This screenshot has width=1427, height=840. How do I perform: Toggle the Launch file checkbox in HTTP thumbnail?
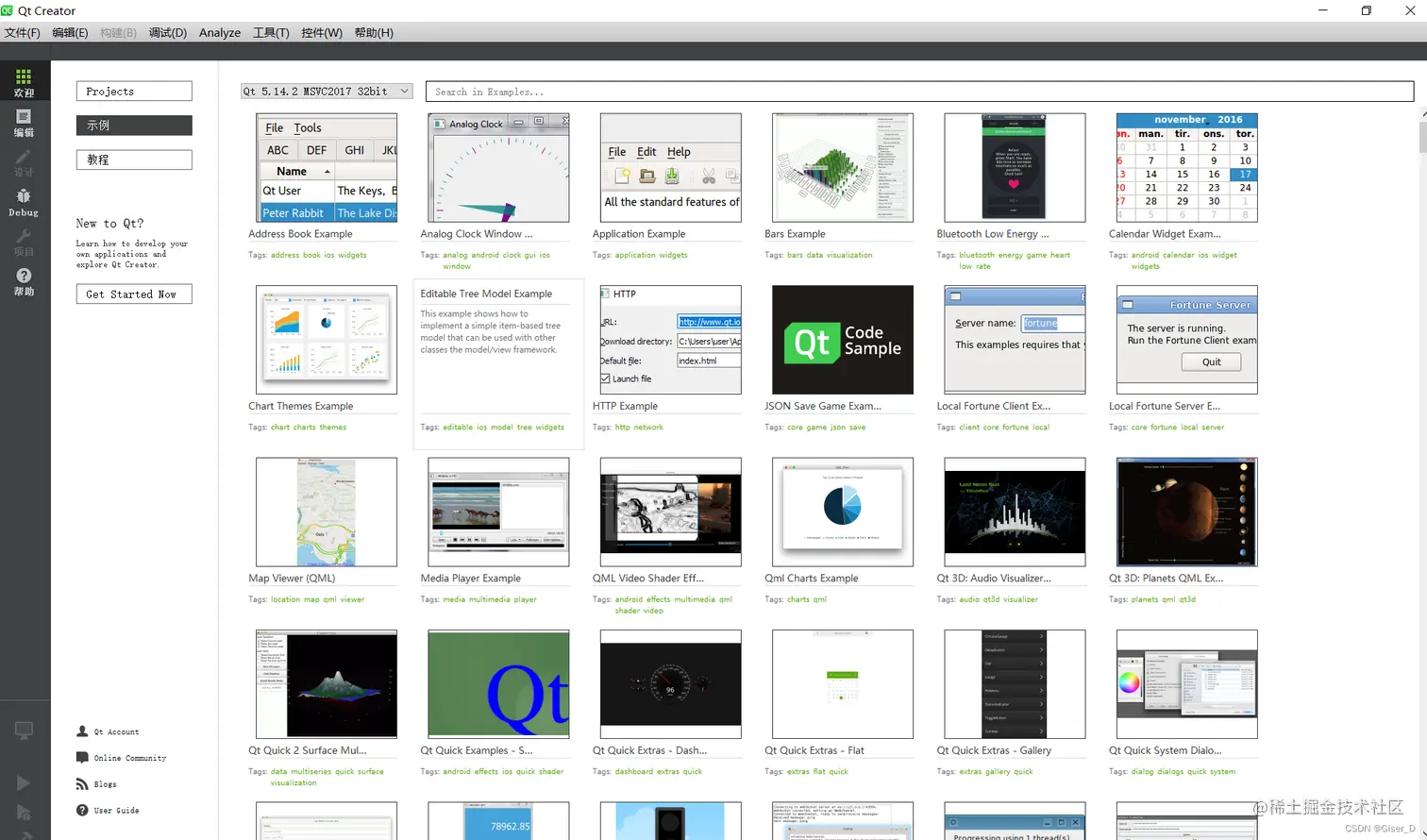click(605, 378)
